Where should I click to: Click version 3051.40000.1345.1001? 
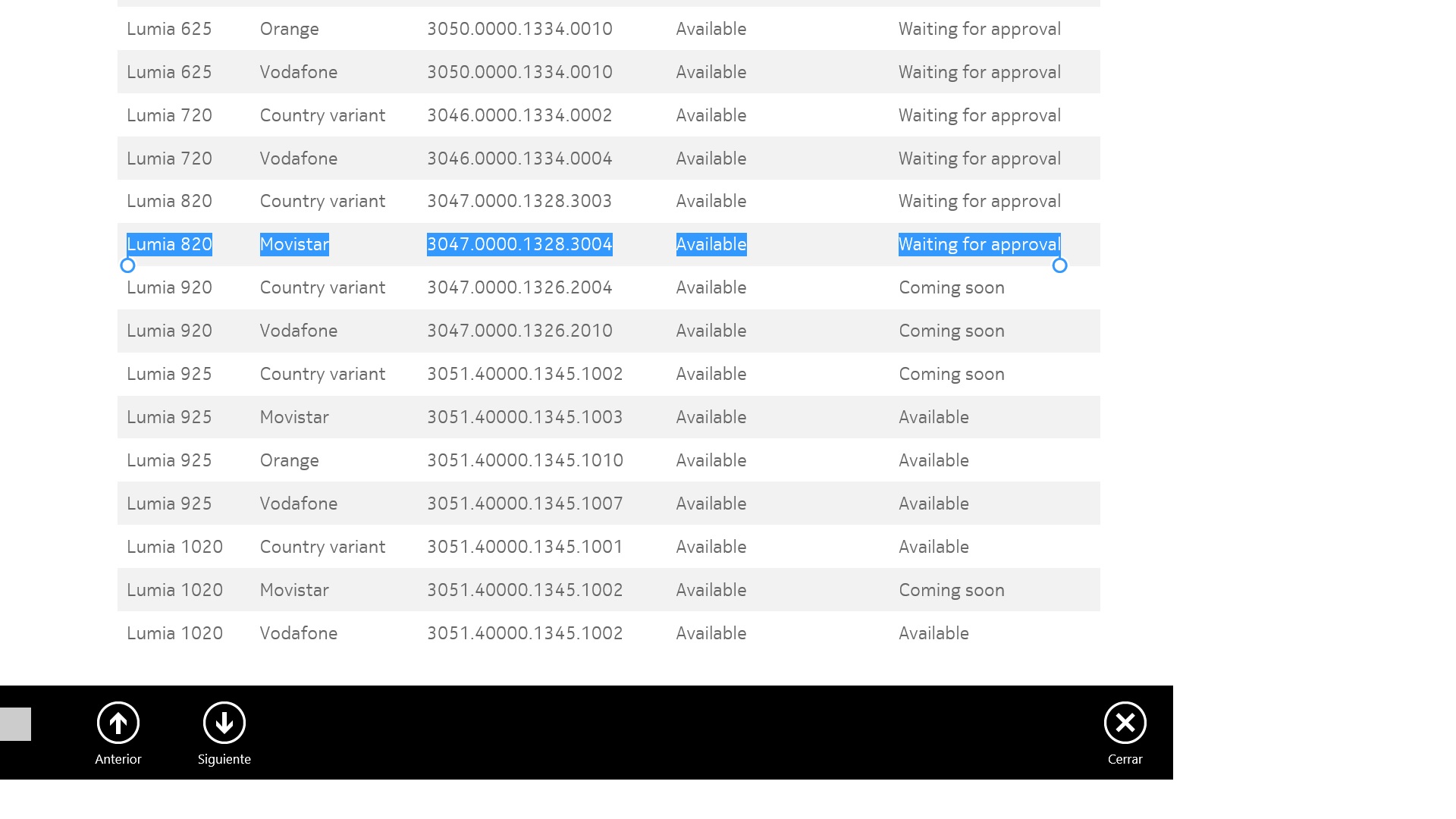[525, 547]
